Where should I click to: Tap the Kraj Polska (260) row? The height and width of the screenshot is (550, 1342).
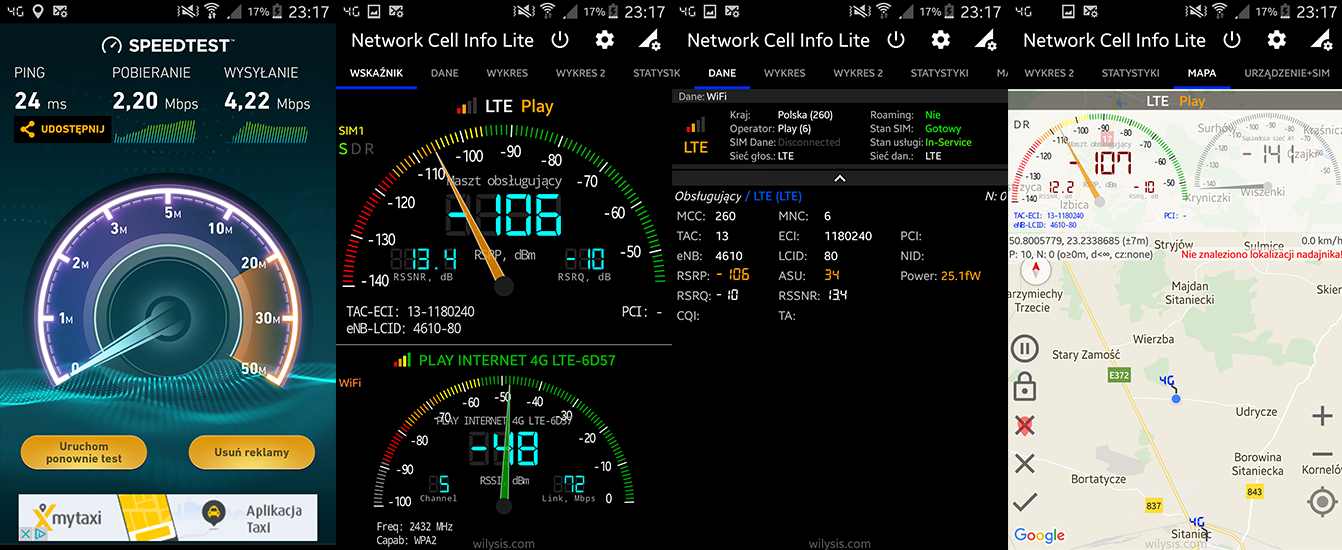tap(781, 115)
